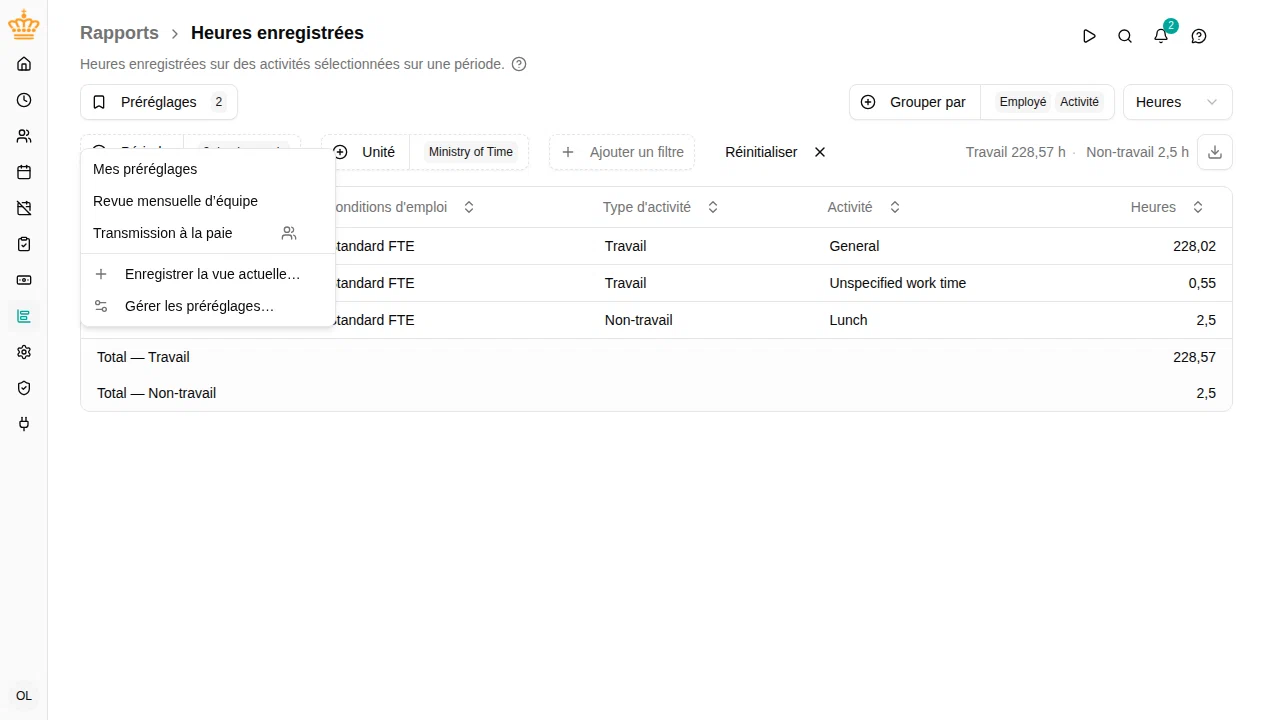Open the clock time tracking icon
Image resolution: width=1280 pixels, height=720 pixels.
tap(24, 100)
